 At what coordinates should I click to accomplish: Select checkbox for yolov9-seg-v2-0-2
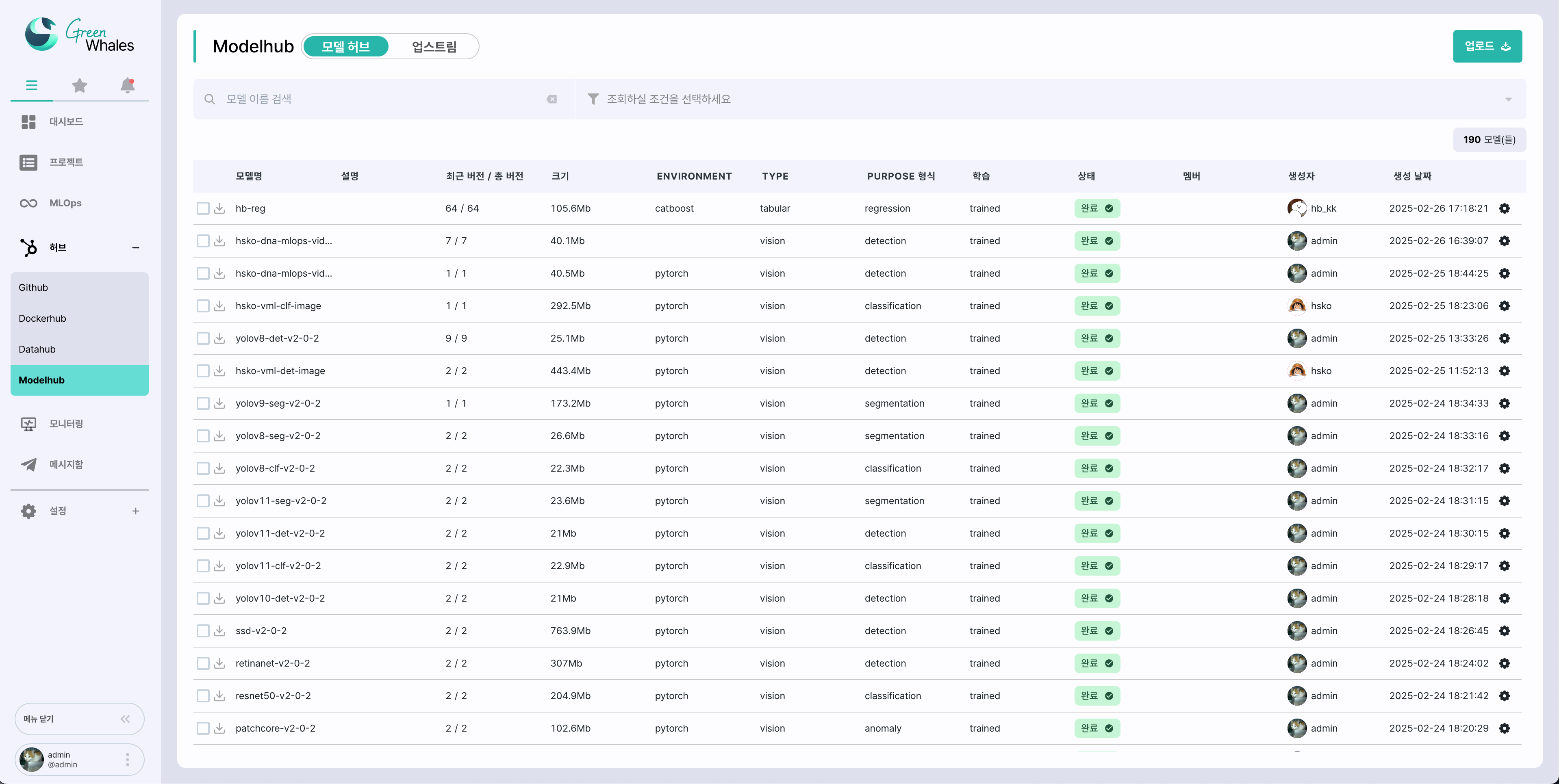(x=203, y=403)
